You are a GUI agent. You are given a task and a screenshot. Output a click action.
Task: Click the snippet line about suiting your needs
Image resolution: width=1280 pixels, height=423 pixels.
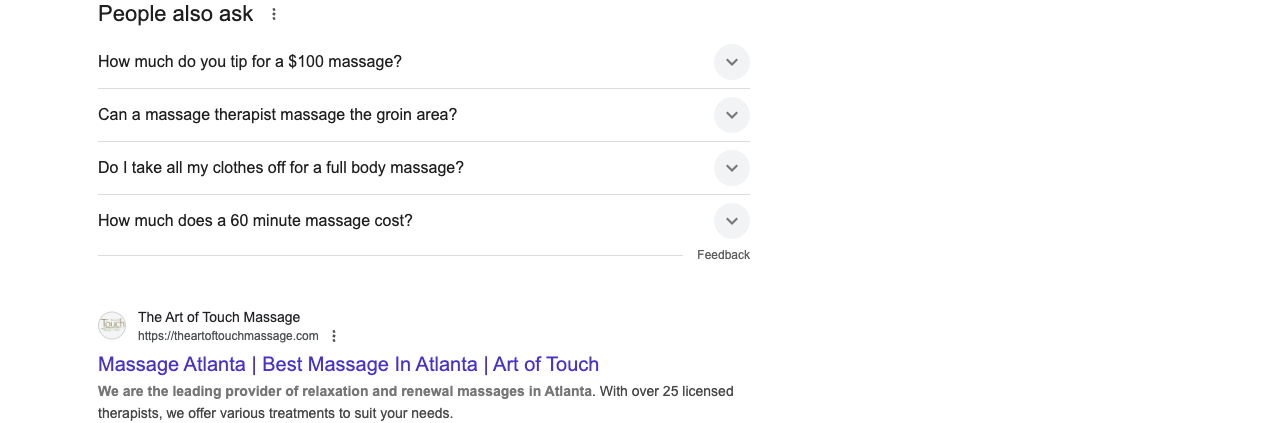click(x=275, y=413)
